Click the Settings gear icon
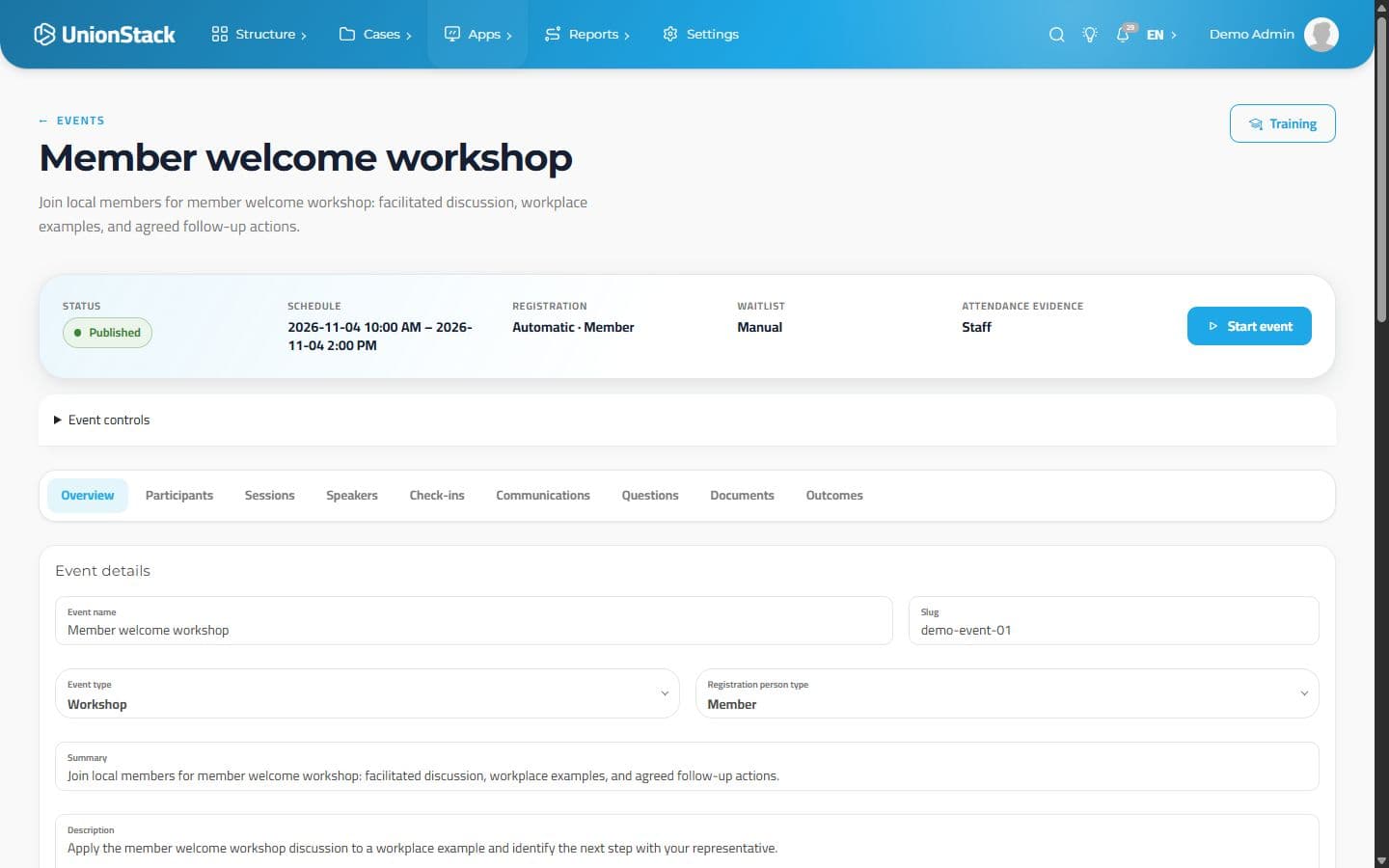 (x=670, y=34)
